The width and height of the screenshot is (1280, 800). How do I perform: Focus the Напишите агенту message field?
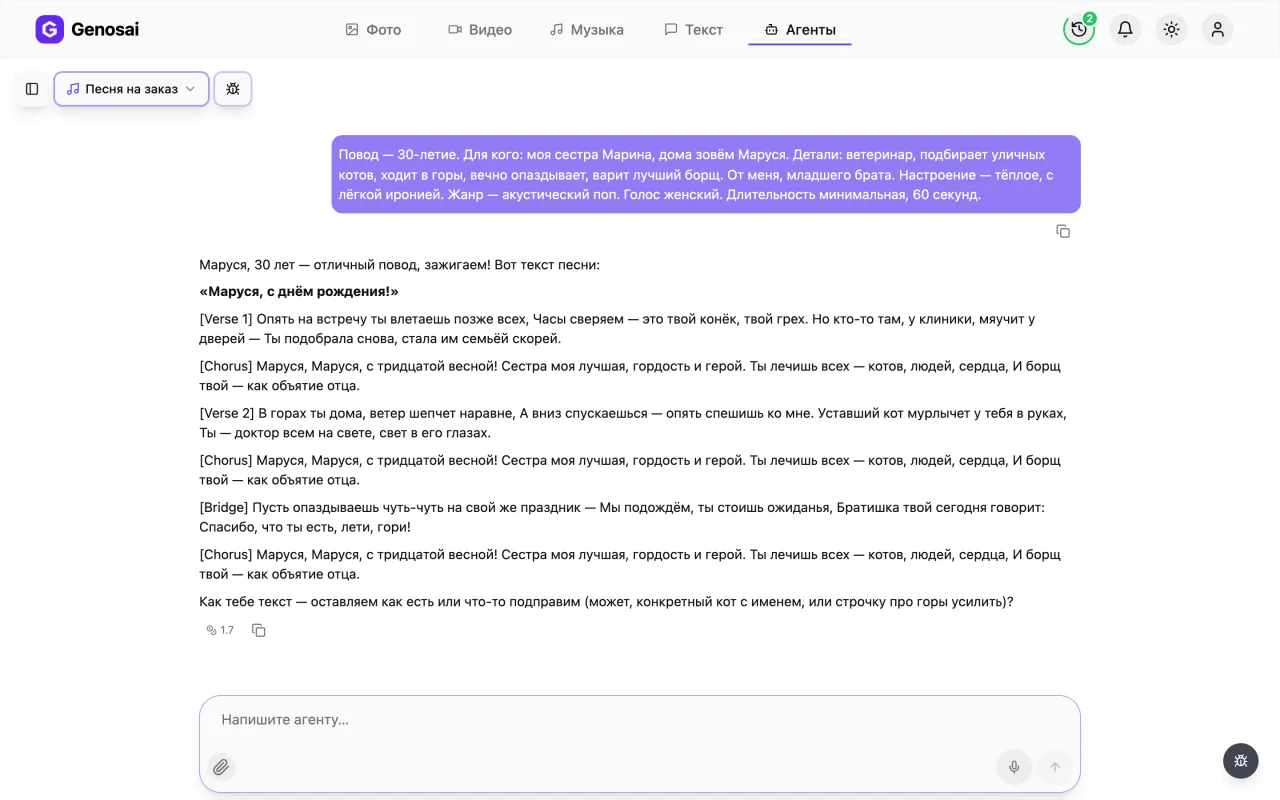click(640, 720)
